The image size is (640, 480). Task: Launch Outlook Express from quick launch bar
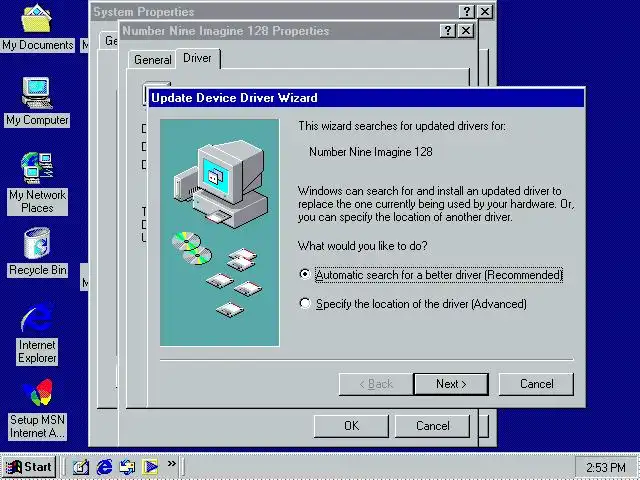(127, 467)
